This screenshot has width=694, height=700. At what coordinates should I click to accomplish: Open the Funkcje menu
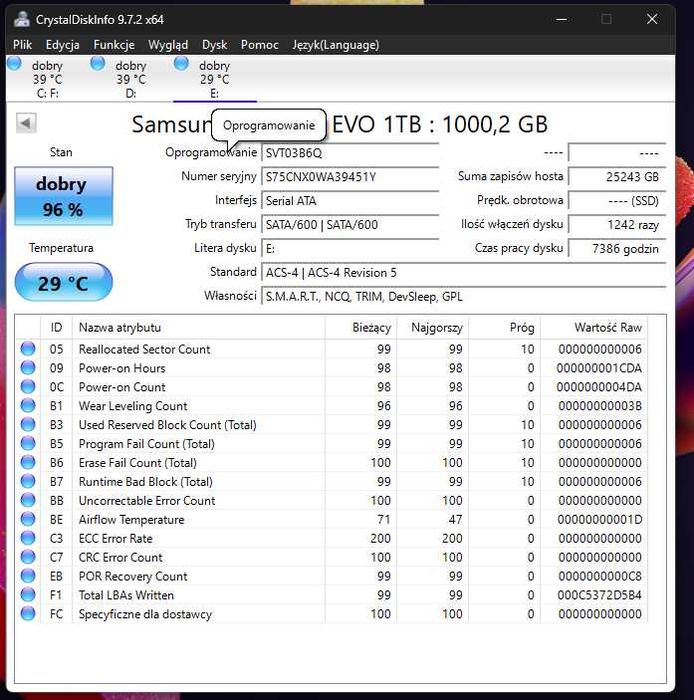[114, 45]
